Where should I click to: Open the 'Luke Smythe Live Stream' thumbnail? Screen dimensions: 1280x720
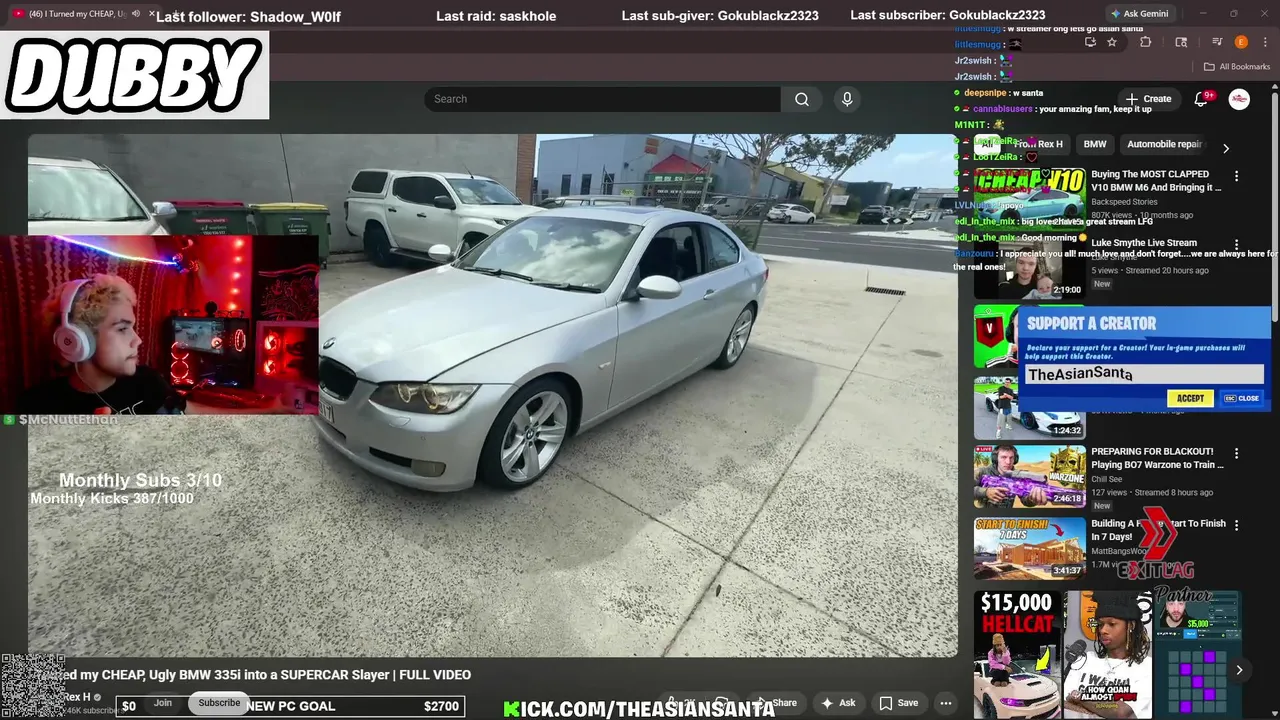pyautogui.click(x=1029, y=268)
